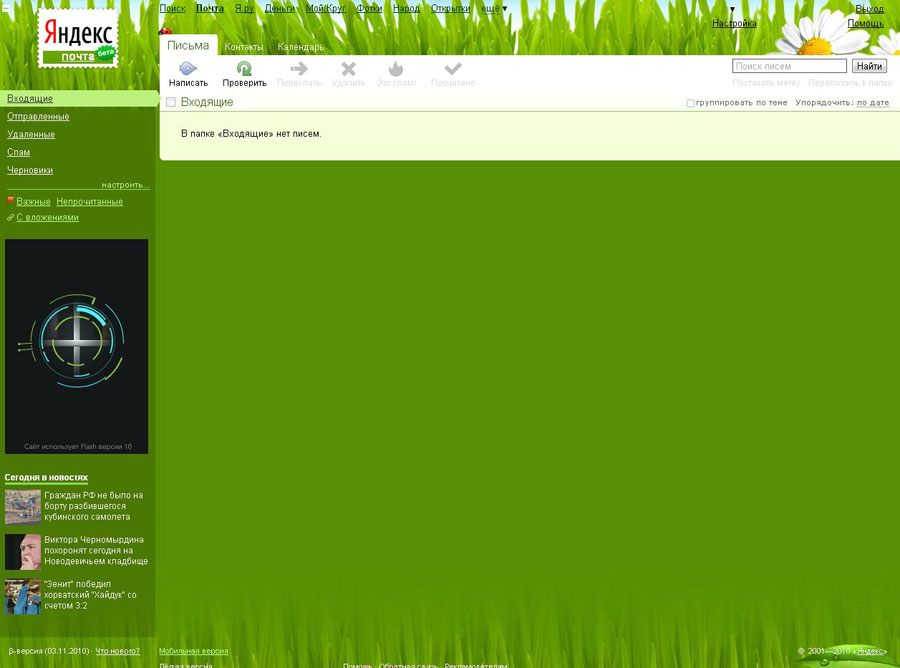Click the Найти search button
Image resolution: width=900 pixels, height=668 pixels.
click(x=869, y=66)
